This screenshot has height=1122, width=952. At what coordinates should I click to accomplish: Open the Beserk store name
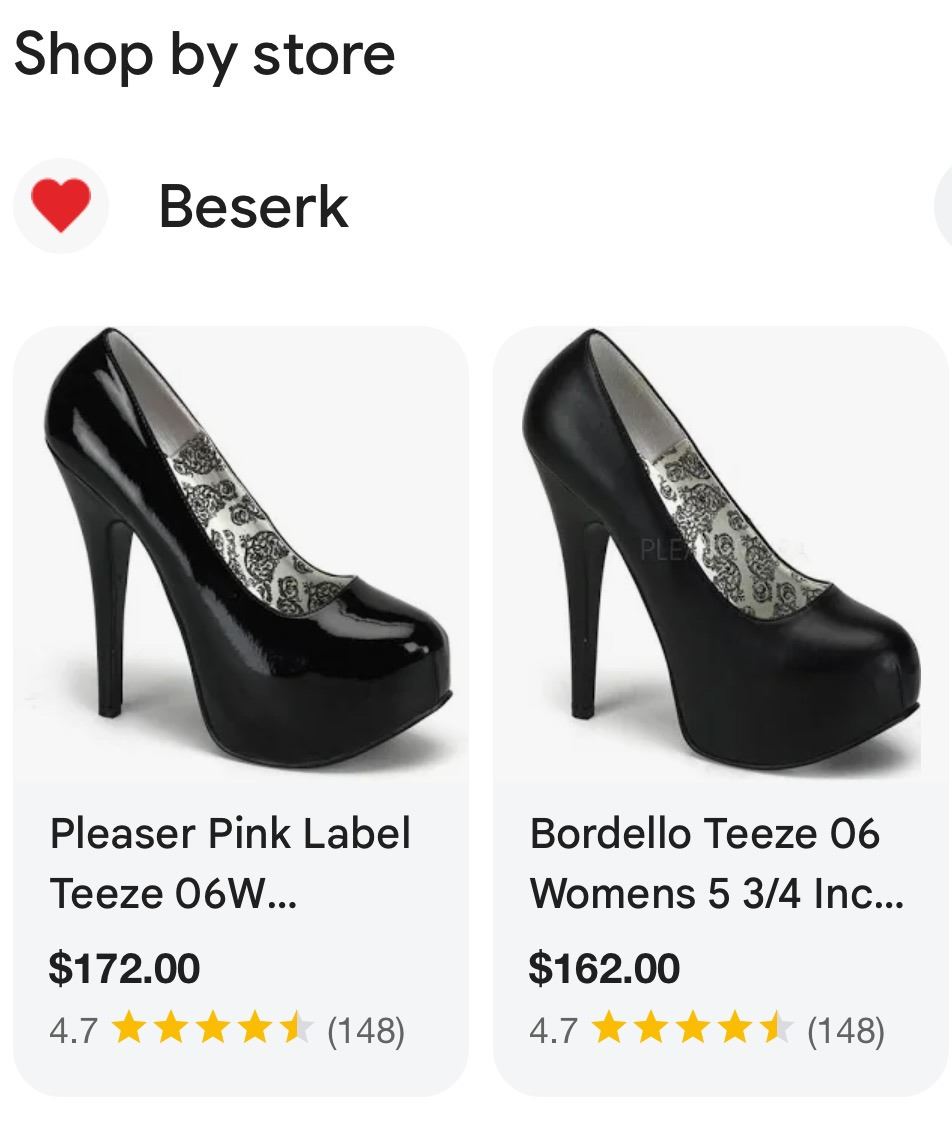tap(253, 207)
